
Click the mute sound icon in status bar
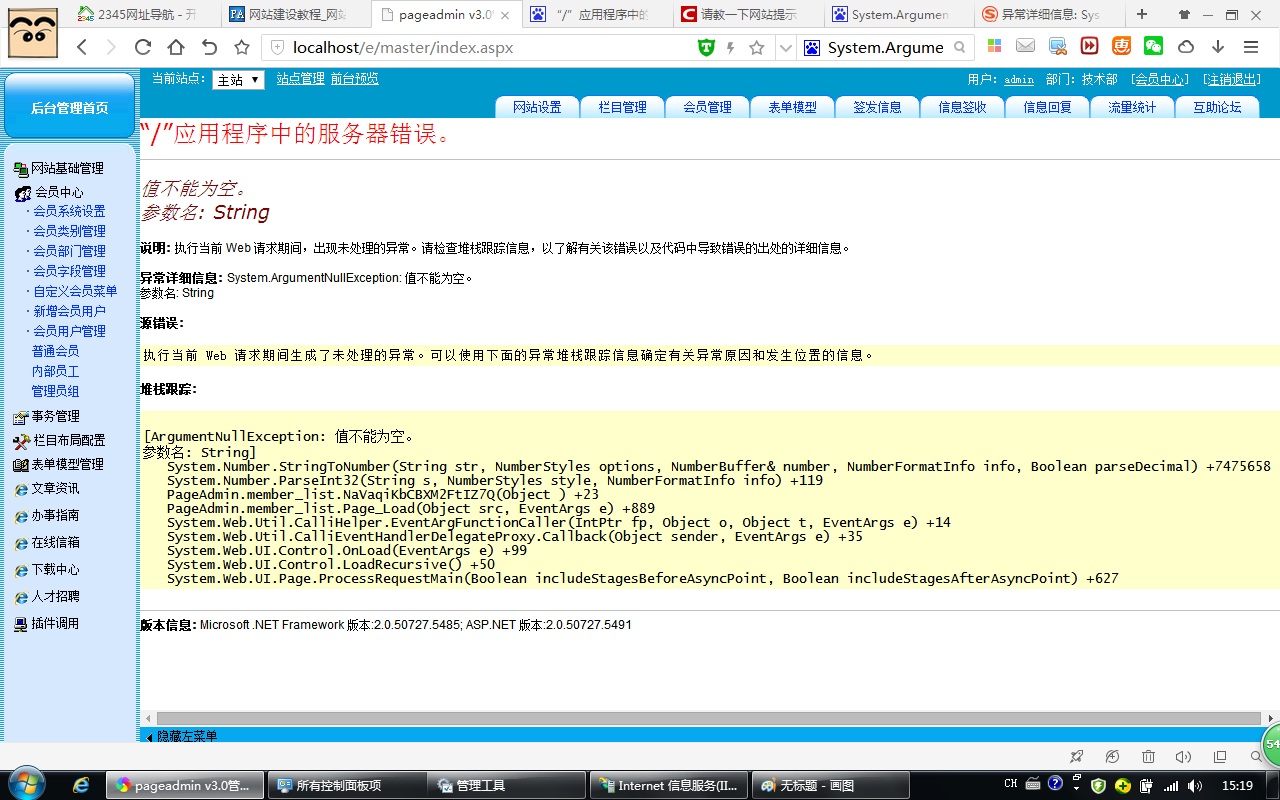click(x=1183, y=757)
